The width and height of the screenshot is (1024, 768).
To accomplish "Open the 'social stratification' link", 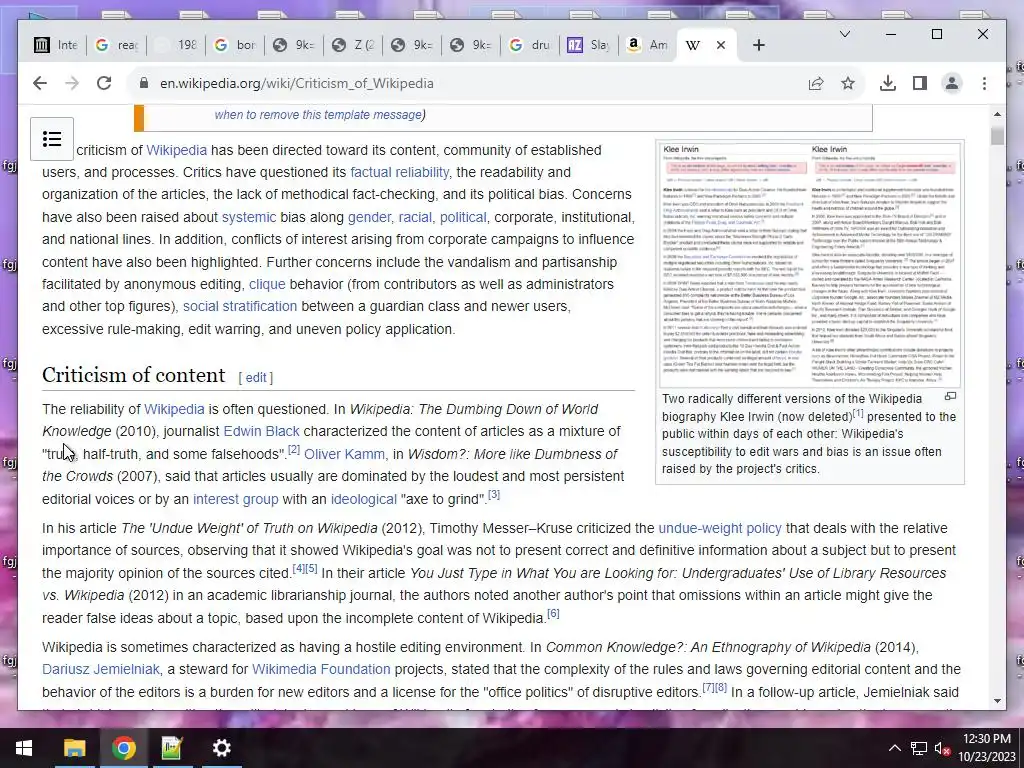I will coord(240,307).
